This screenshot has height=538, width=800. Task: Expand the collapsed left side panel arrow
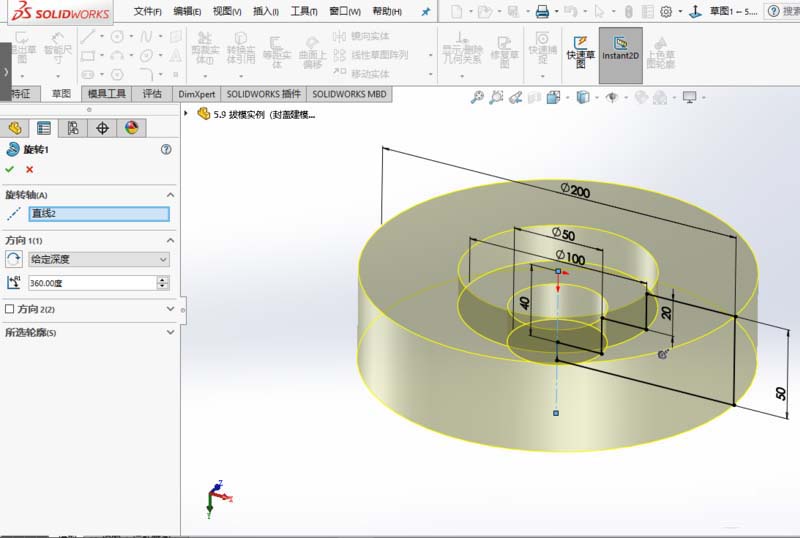[x=5, y=71]
